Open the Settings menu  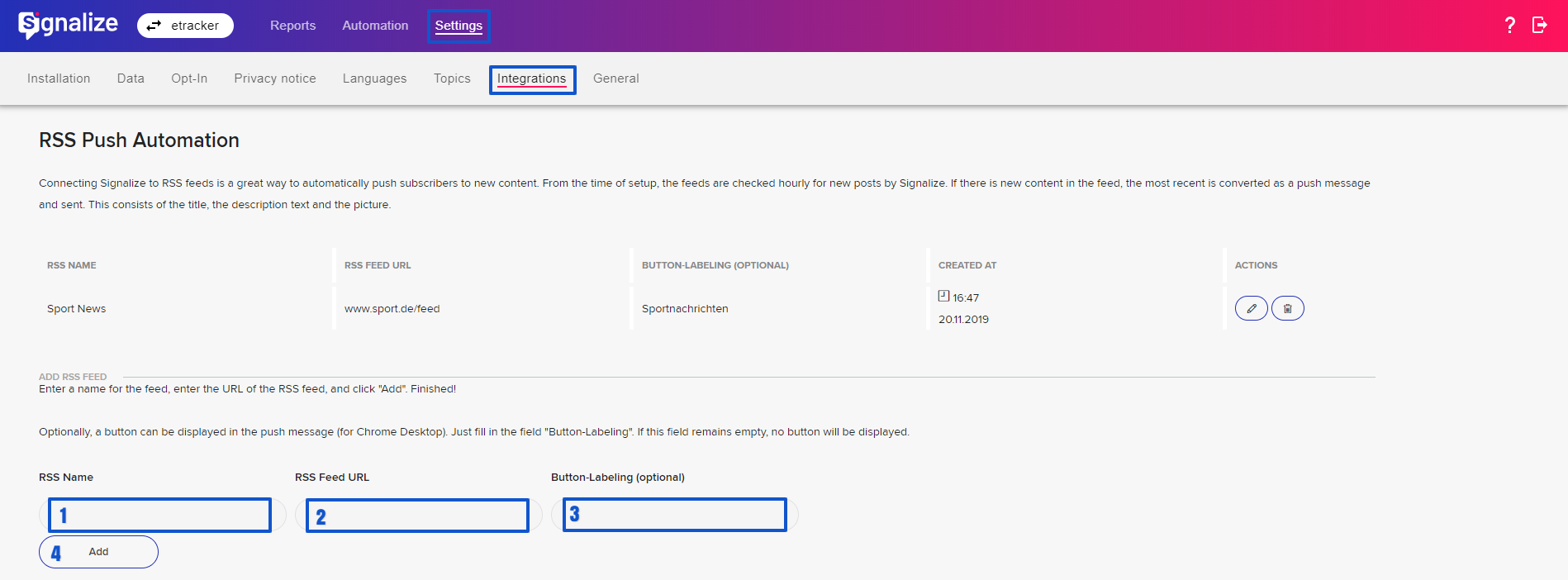(459, 26)
